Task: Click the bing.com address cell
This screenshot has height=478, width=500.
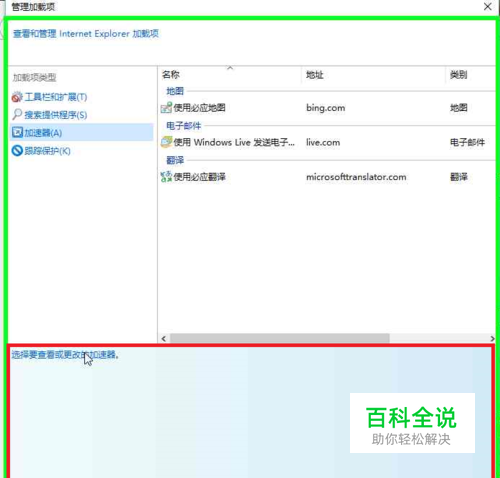Action: [x=326, y=108]
